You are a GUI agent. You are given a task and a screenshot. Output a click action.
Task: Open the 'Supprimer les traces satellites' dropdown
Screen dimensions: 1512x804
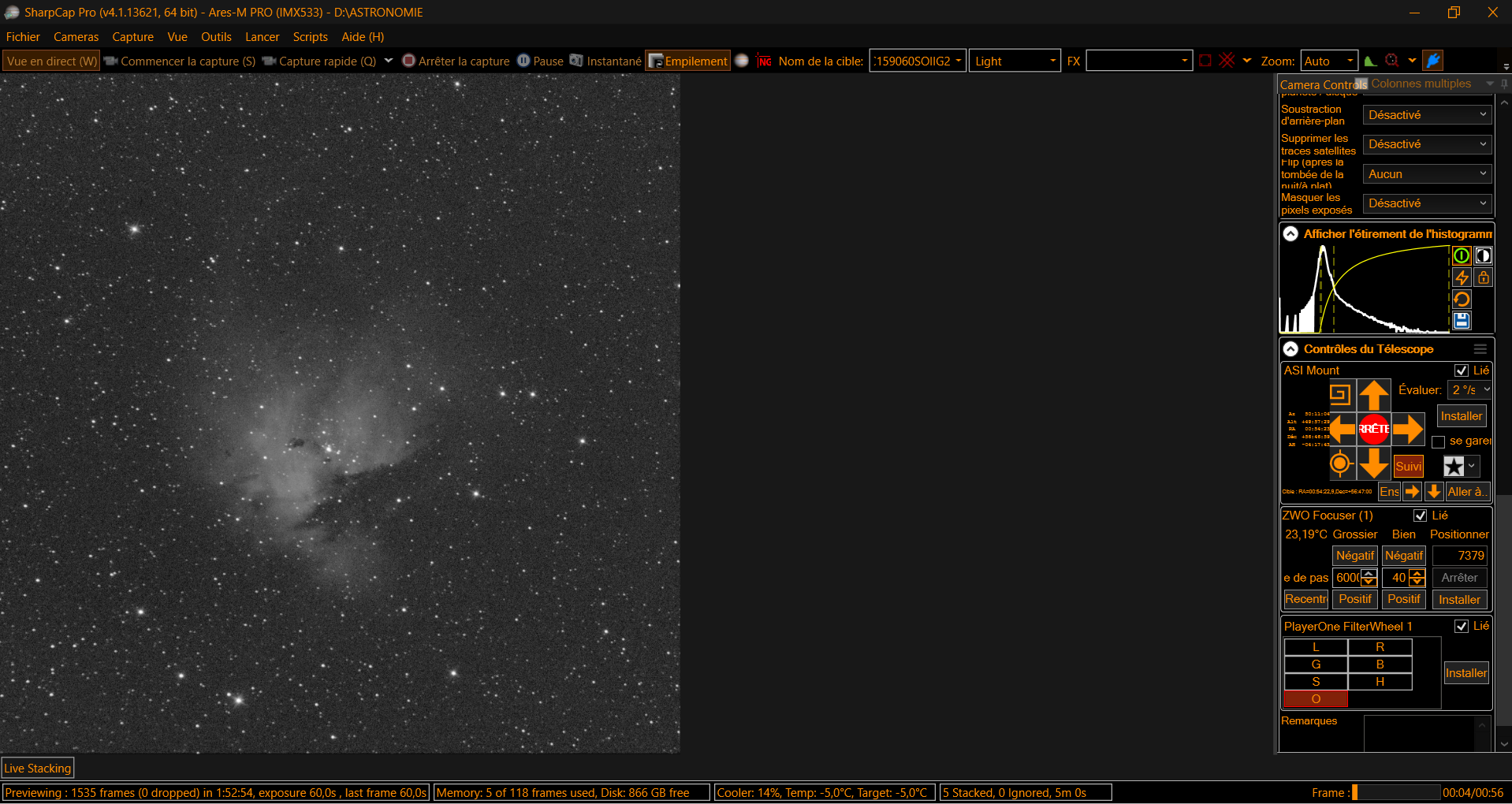pyautogui.click(x=1428, y=144)
